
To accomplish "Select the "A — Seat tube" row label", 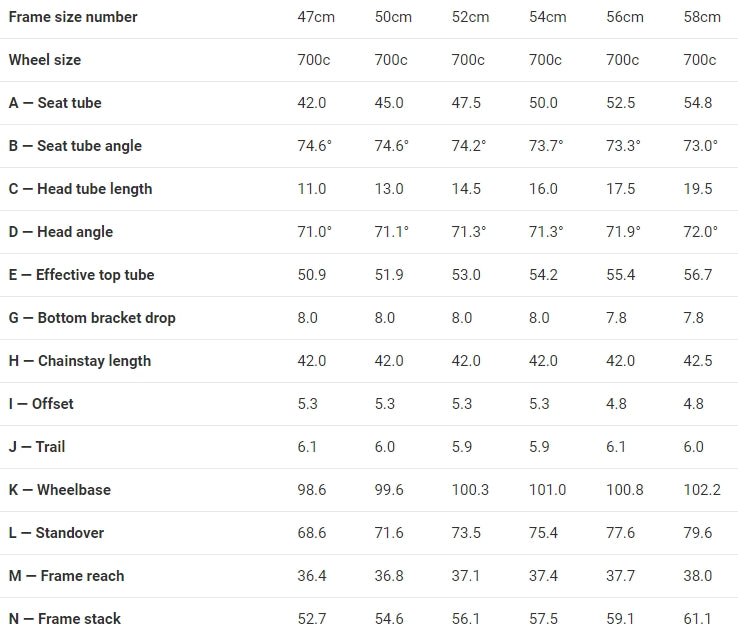I will pyautogui.click(x=55, y=103).
